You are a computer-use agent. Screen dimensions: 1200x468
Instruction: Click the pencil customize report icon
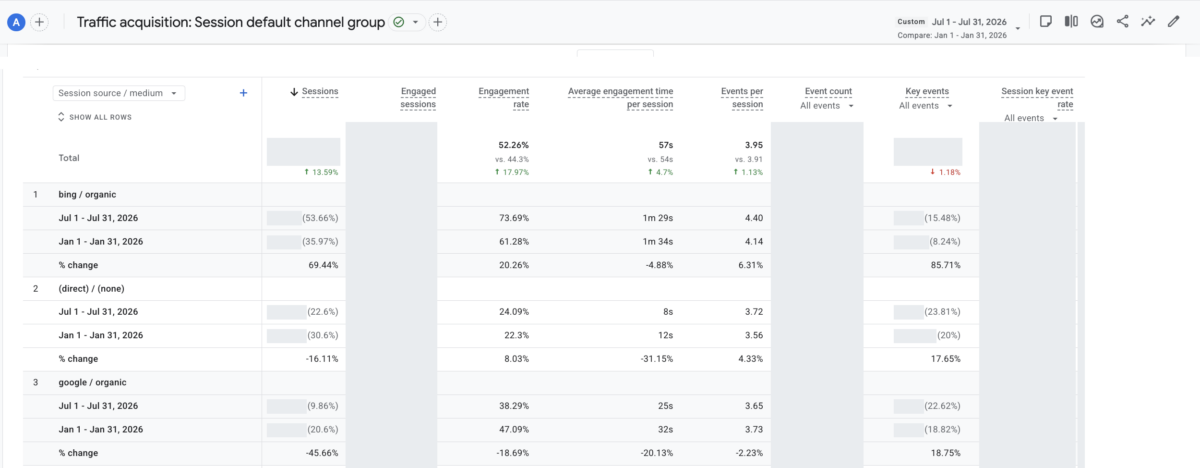click(x=1174, y=21)
